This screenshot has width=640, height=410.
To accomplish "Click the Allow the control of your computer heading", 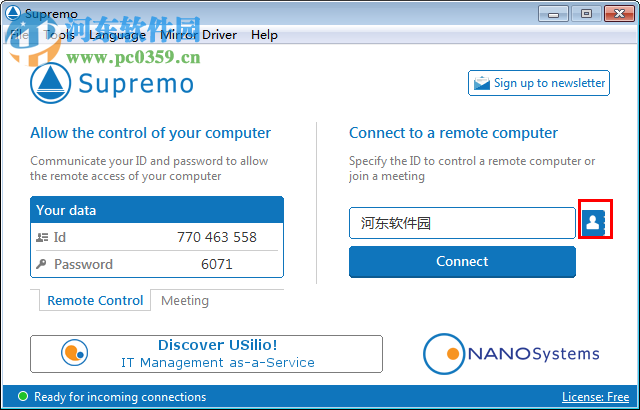I will (x=151, y=133).
